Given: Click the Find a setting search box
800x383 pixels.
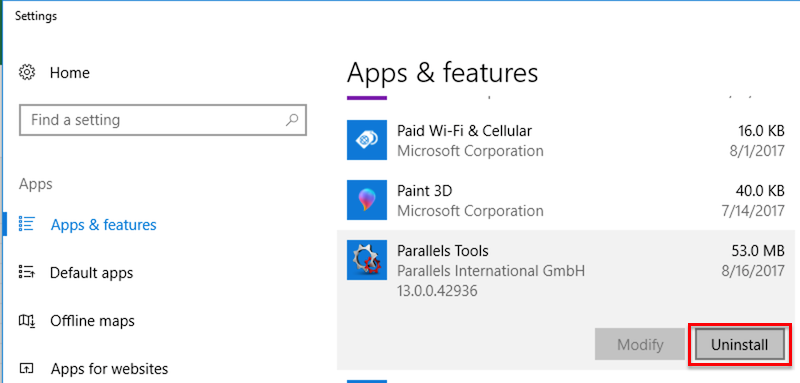Looking at the screenshot, I should pos(163,120).
